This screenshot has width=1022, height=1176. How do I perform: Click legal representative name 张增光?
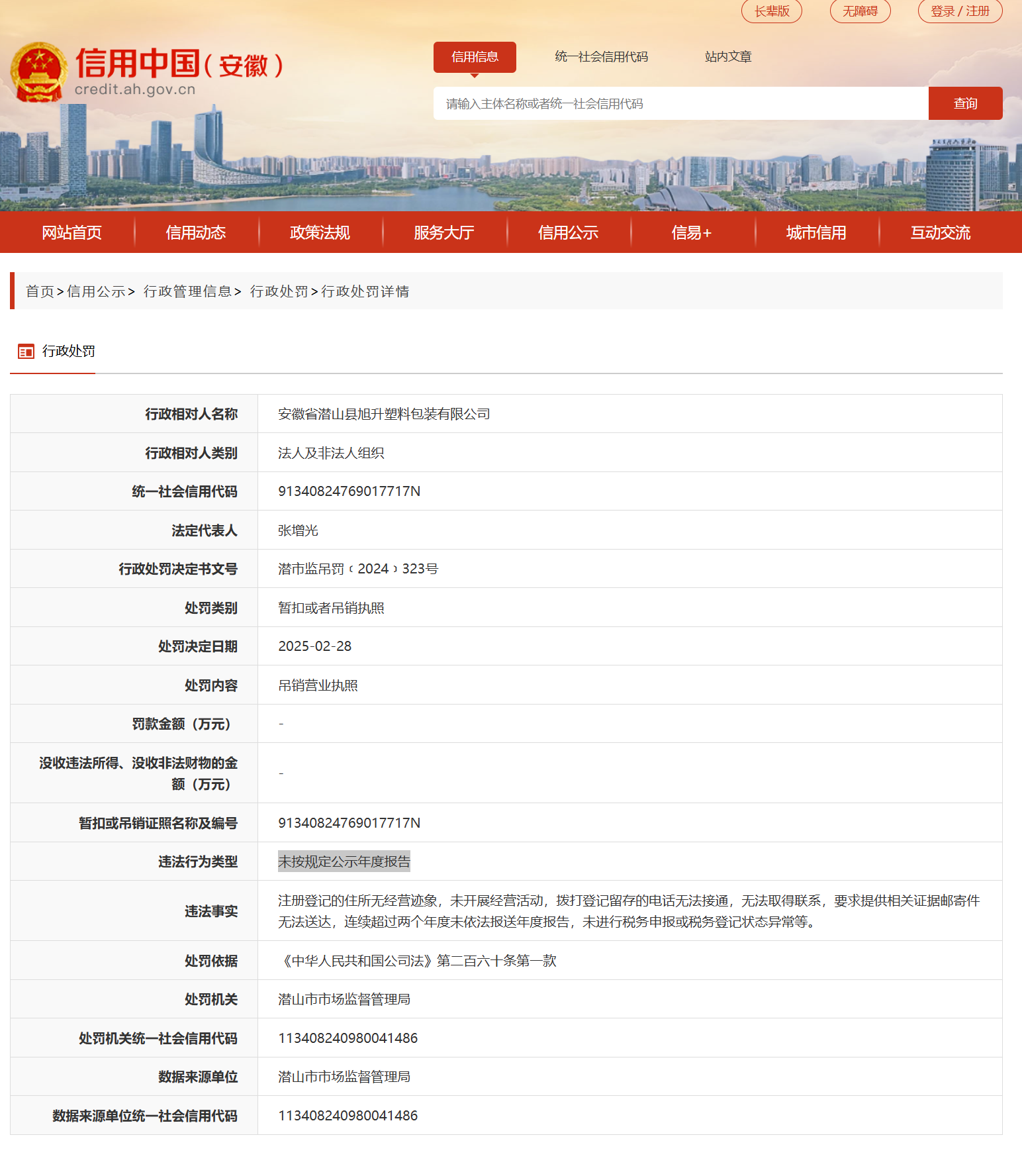point(298,530)
